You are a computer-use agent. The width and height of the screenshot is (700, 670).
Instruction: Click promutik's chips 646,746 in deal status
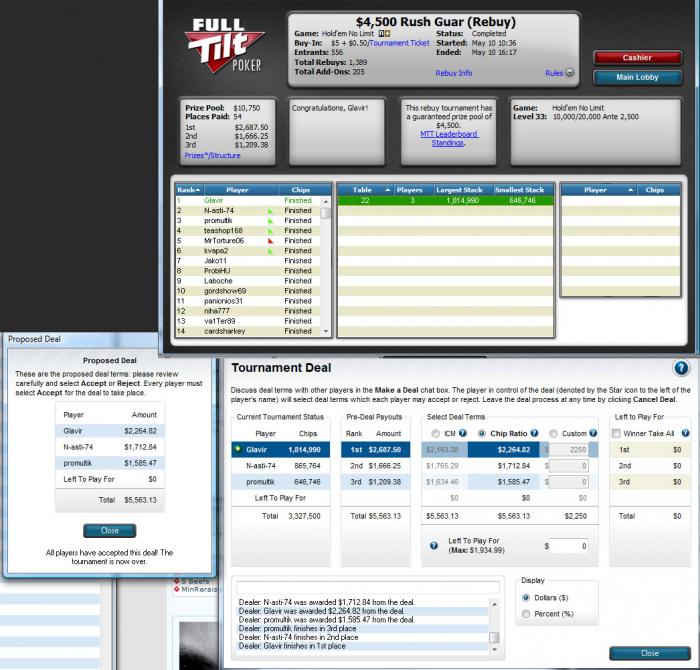point(307,482)
